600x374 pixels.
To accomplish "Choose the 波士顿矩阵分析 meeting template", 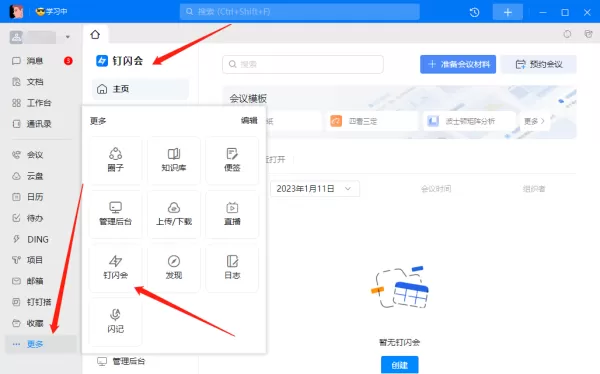I will tap(469, 121).
